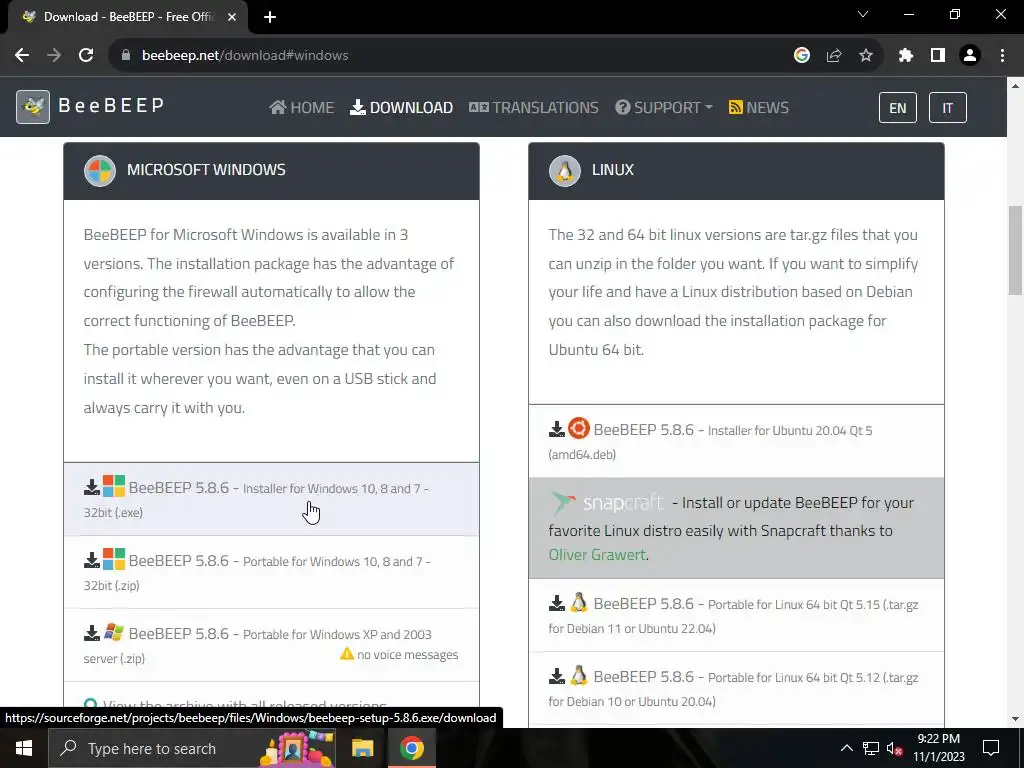Click the scrollbar up arrow

(1016, 86)
